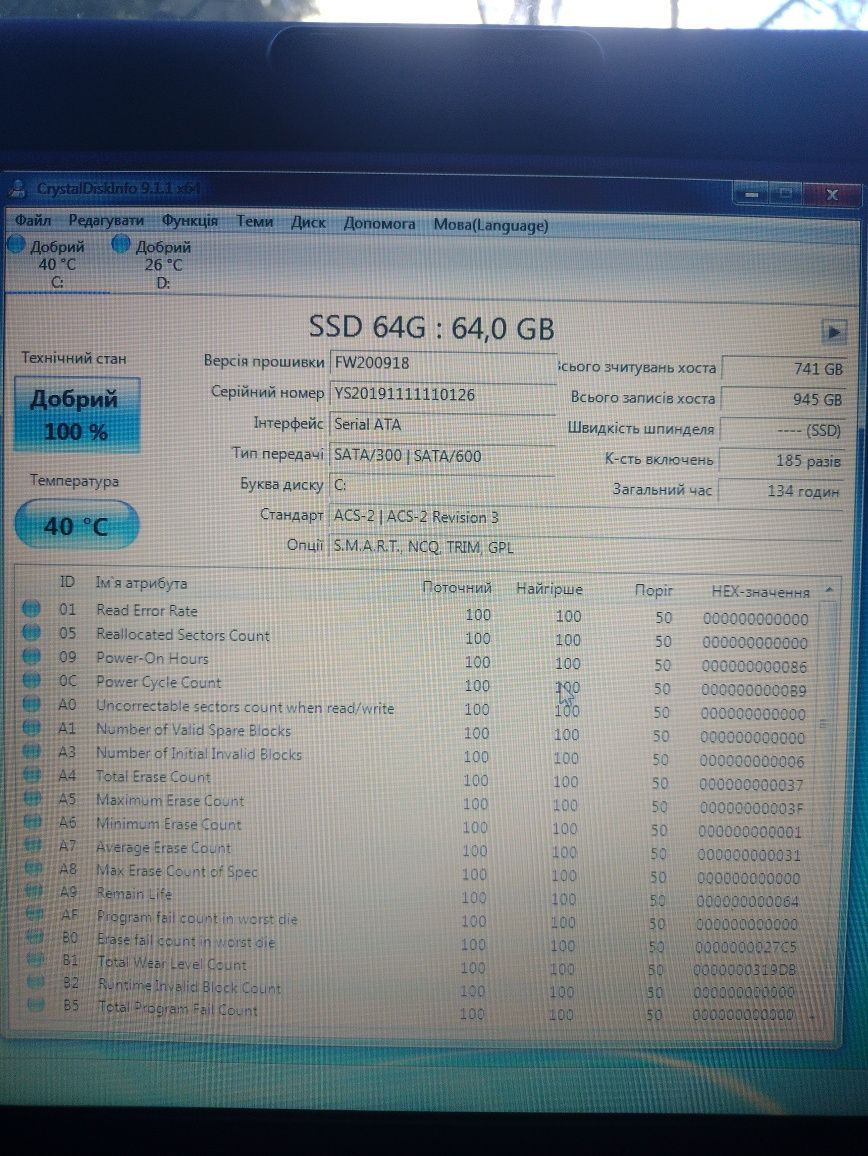
Task: Select the Power Cycle Count attribute name
Action: pyautogui.click(x=159, y=682)
